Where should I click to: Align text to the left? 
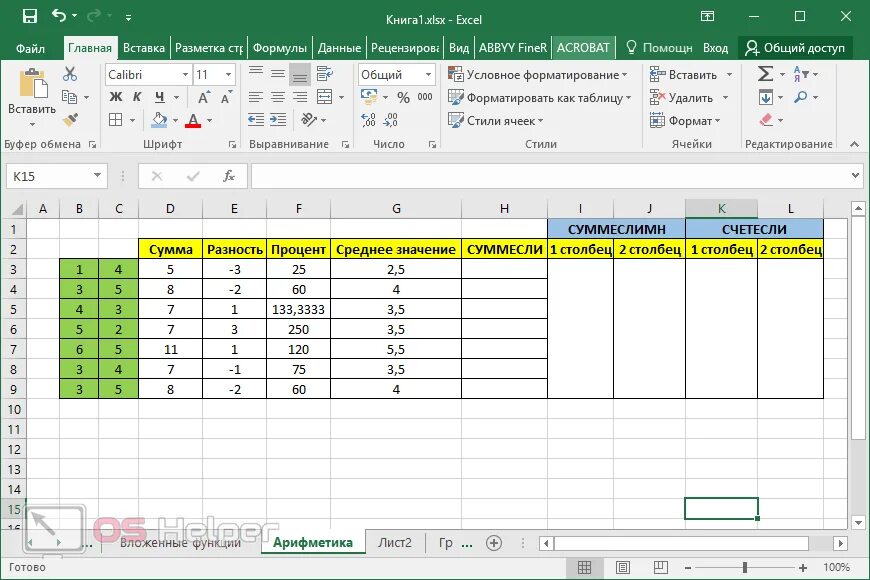256,97
